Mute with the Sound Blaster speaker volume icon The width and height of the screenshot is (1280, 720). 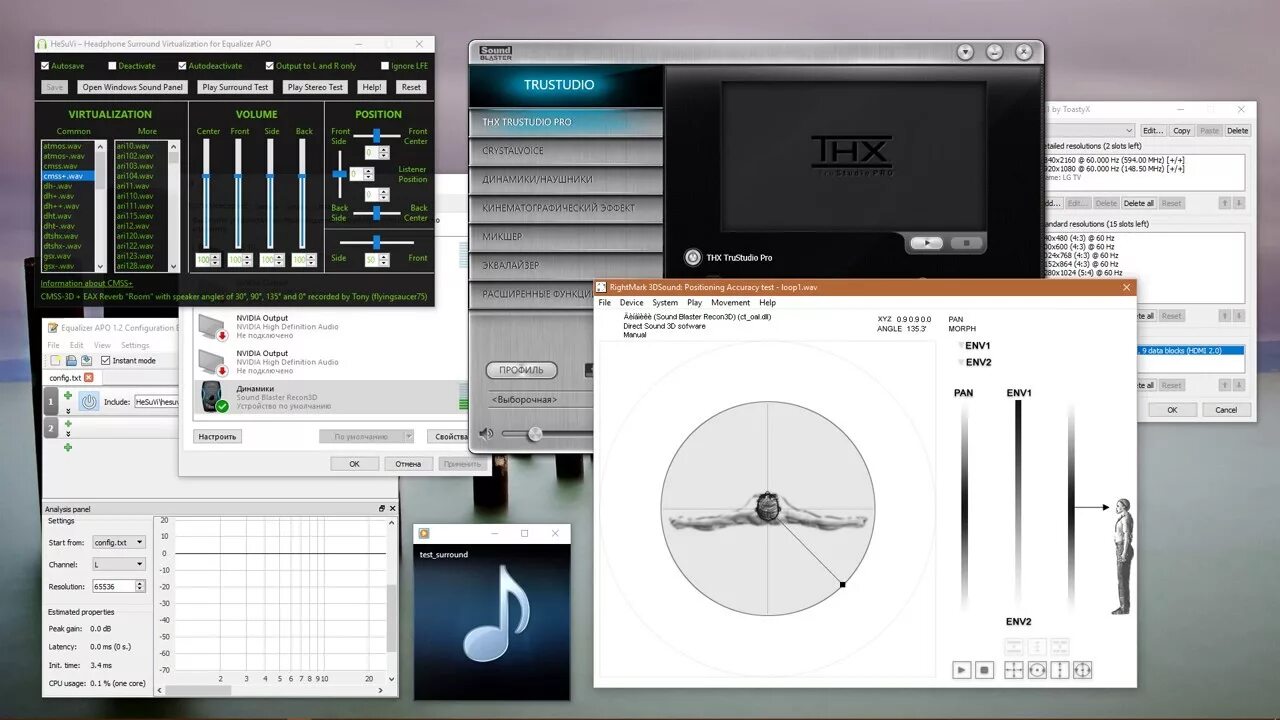pos(487,434)
